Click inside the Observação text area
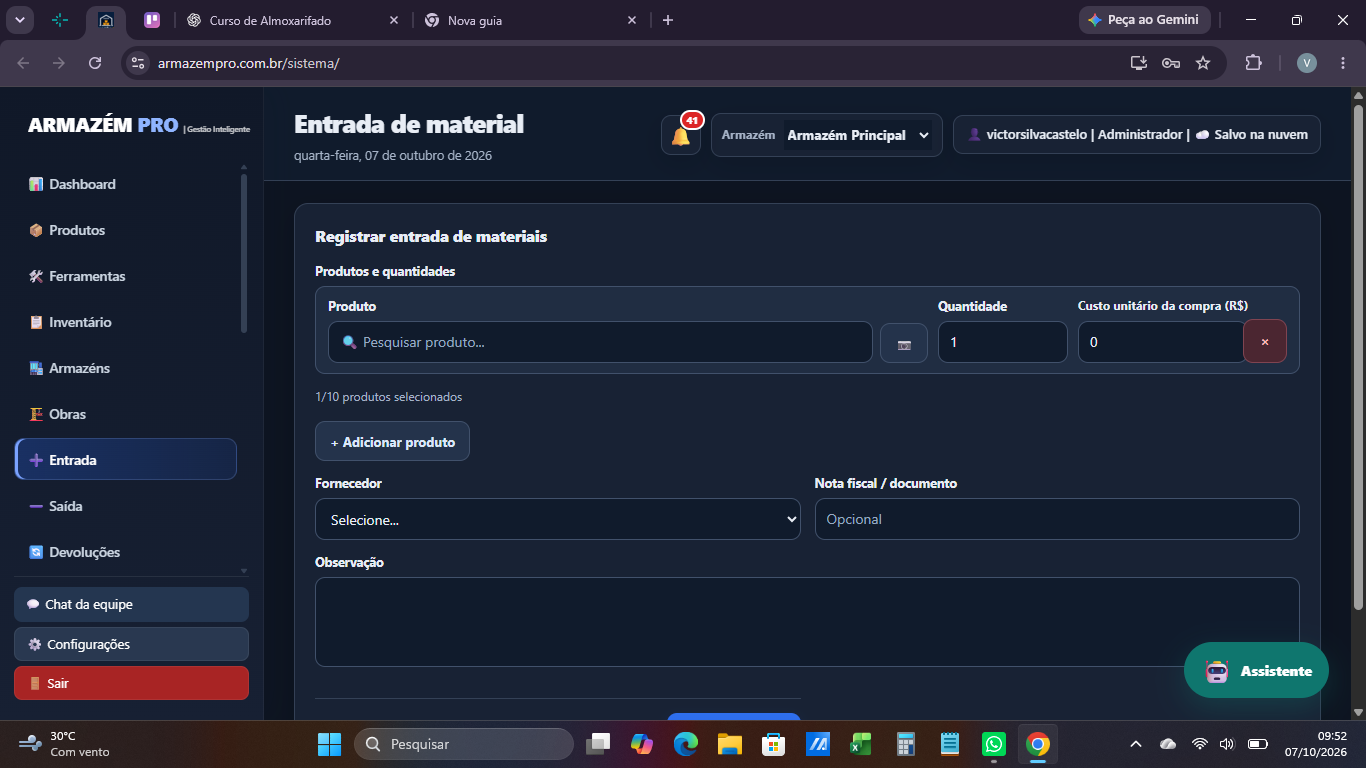This screenshot has height=768, width=1366. point(807,622)
